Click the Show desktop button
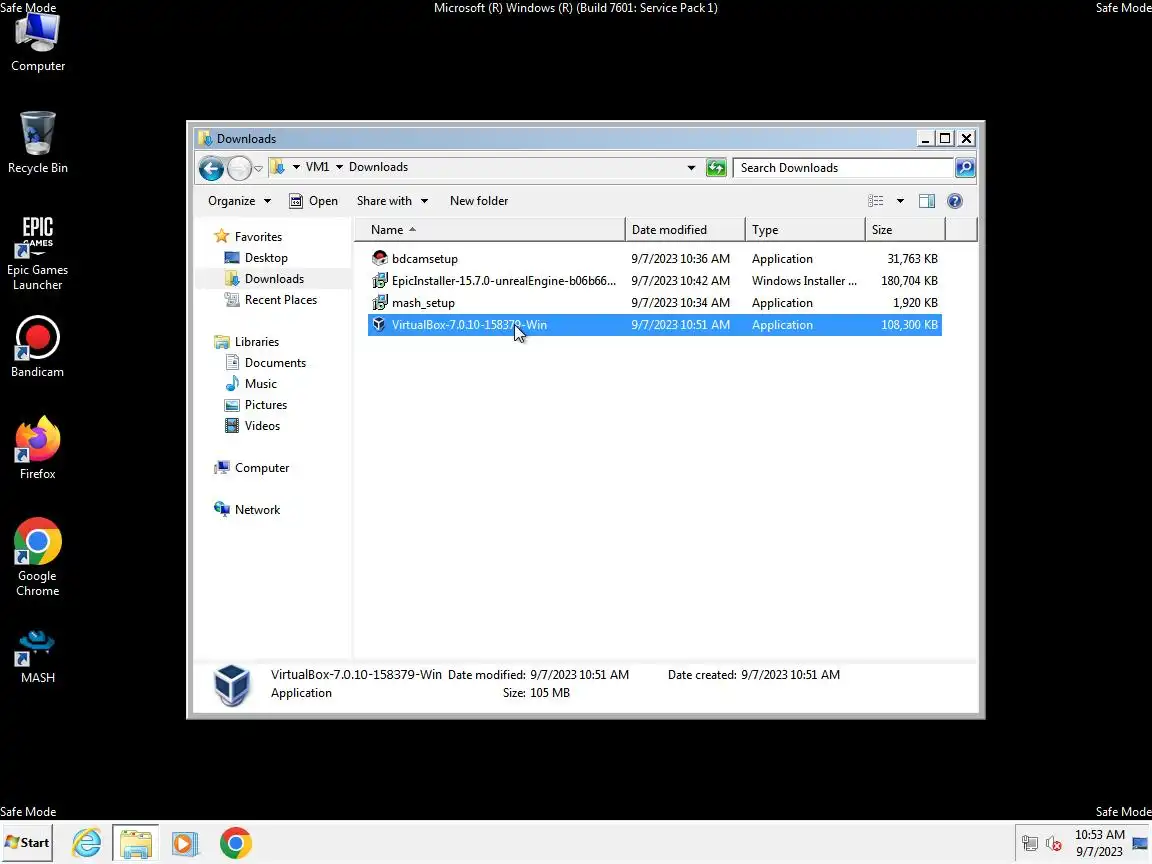The image size is (1152, 864). pos(1140,843)
